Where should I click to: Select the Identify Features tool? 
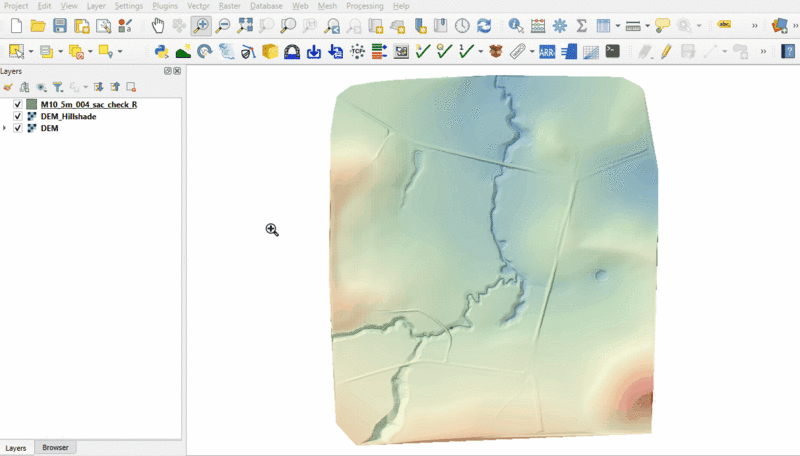(x=514, y=25)
